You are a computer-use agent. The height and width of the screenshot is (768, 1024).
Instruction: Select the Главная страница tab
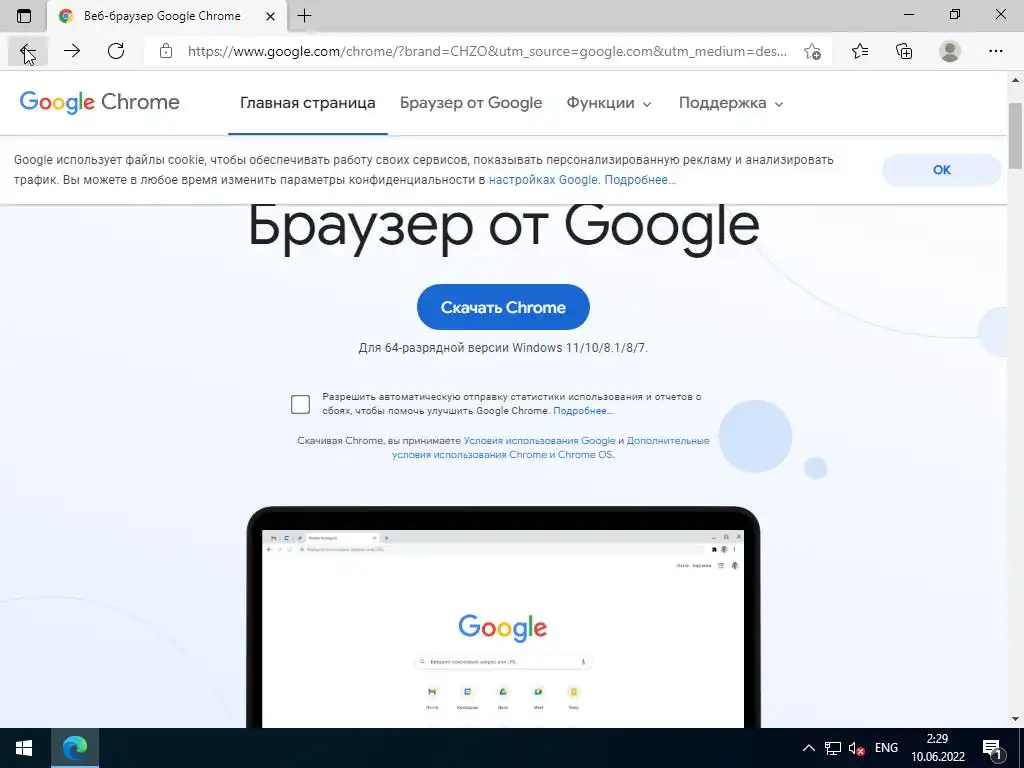coord(308,103)
